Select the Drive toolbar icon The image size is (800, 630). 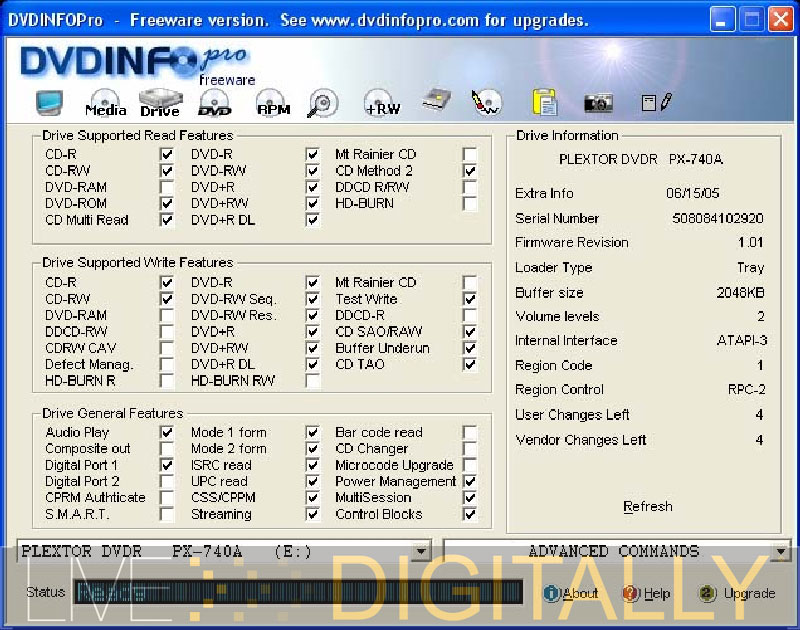[159, 103]
